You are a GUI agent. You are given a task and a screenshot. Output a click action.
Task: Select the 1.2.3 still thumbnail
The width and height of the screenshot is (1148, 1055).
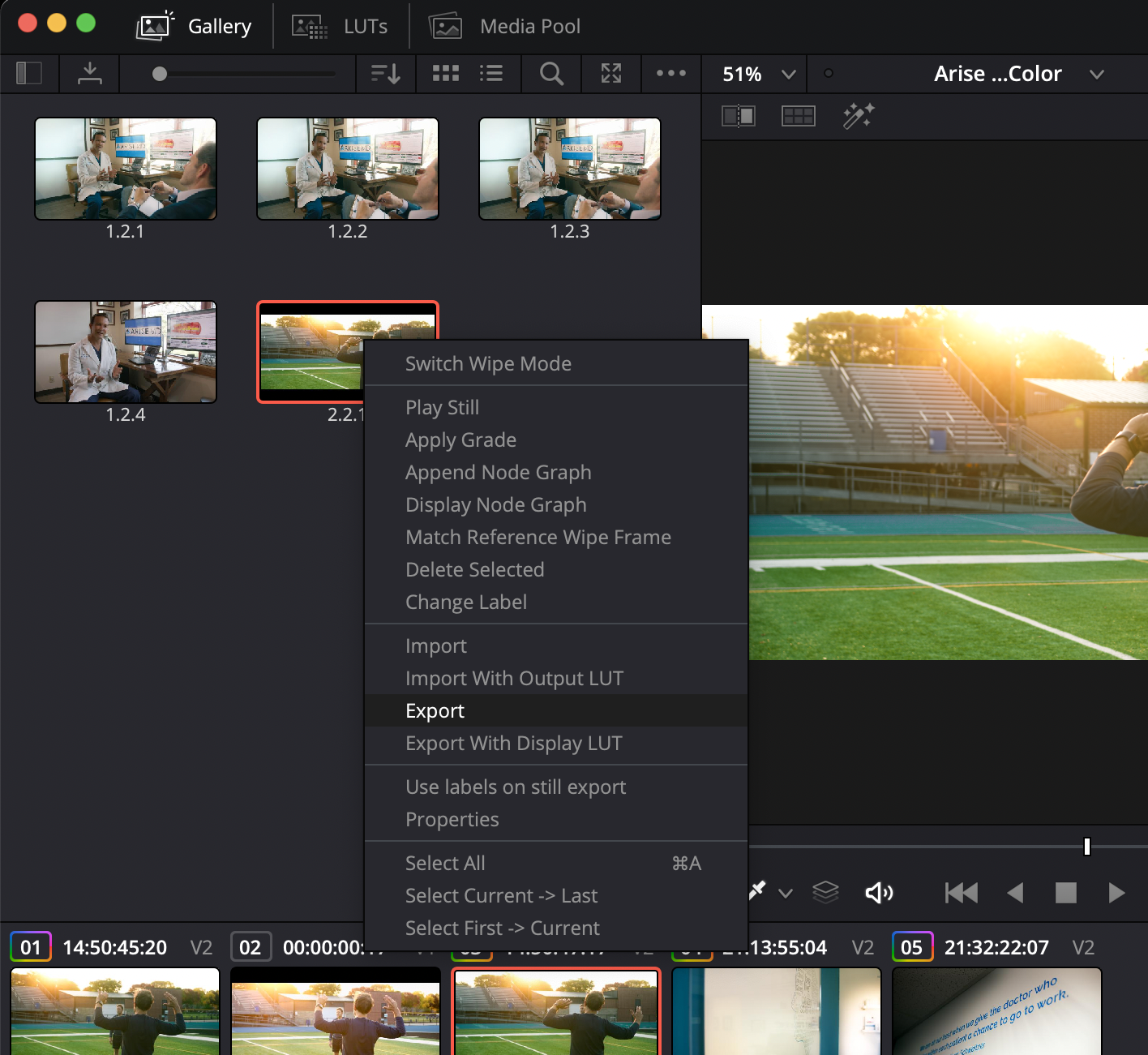[569, 169]
